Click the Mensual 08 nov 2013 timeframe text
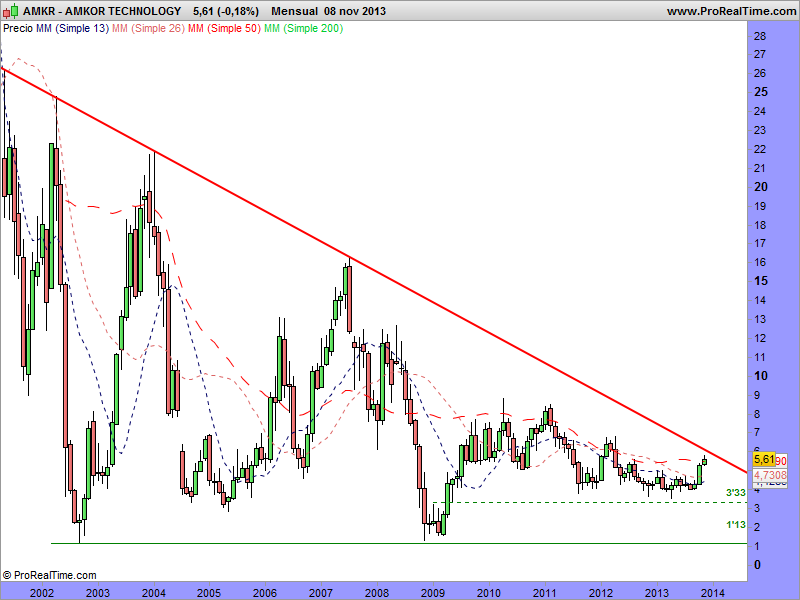The width and height of the screenshot is (800, 600). click(328, 11)
